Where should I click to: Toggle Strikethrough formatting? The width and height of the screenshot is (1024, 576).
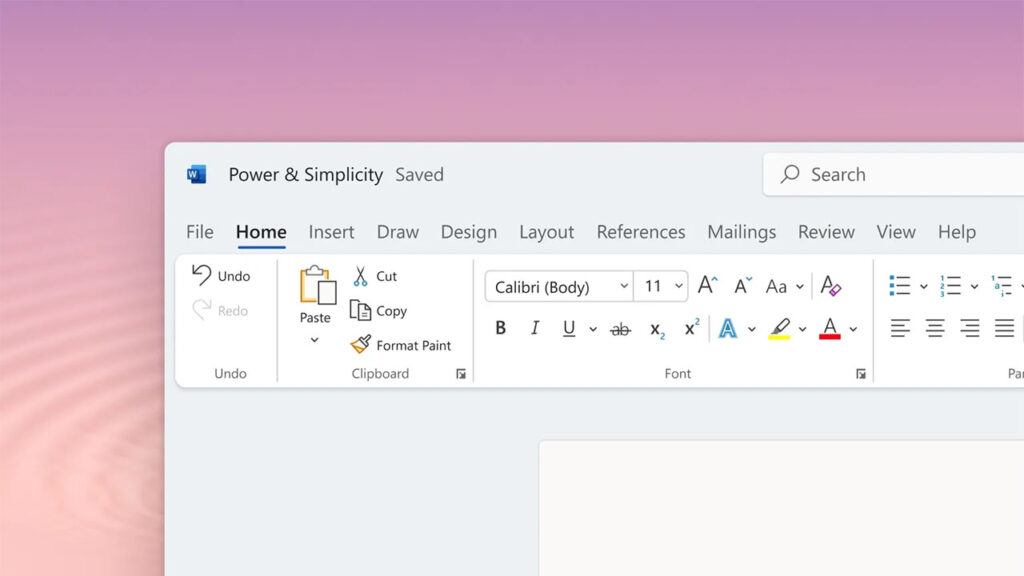(x=621, y=329)
